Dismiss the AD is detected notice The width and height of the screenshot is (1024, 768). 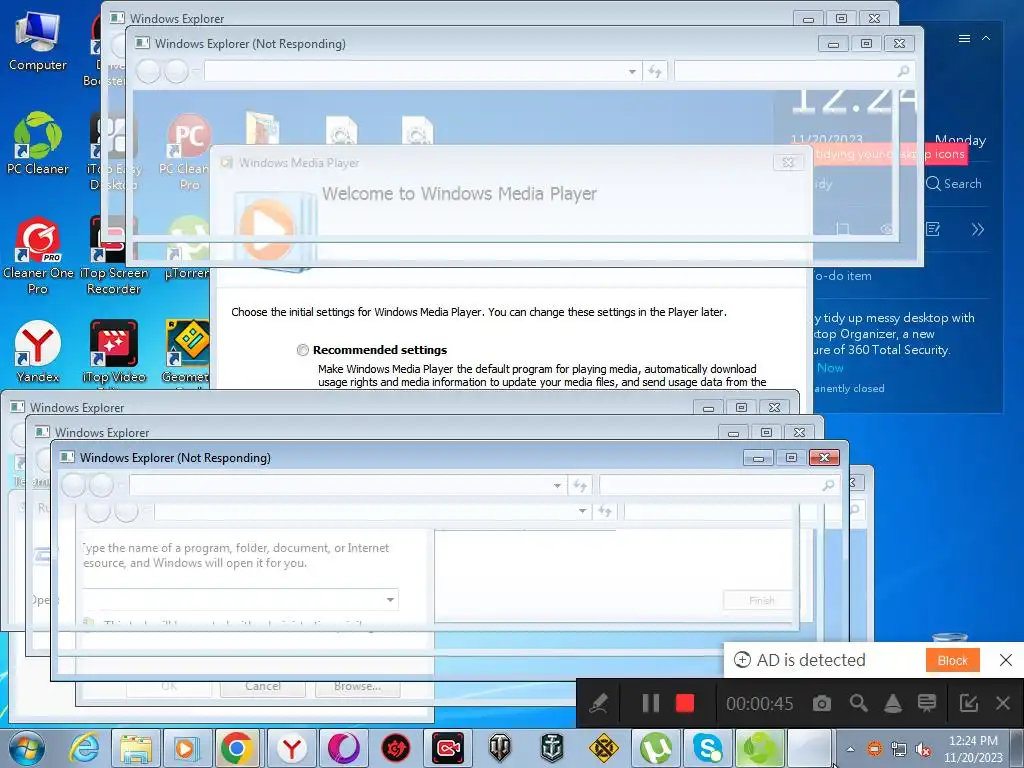point(1006,660)
